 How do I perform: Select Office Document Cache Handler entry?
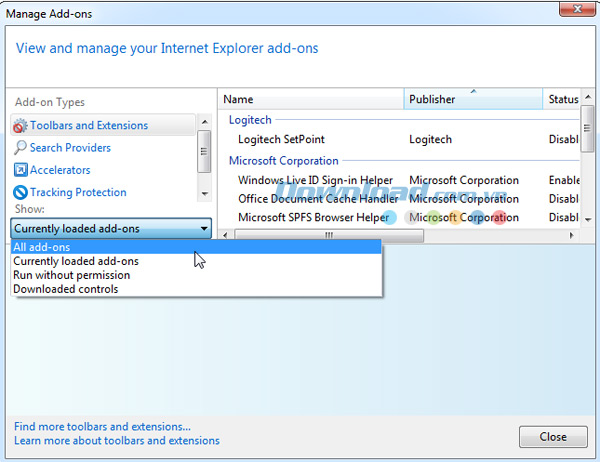click(x=315, y=199)
